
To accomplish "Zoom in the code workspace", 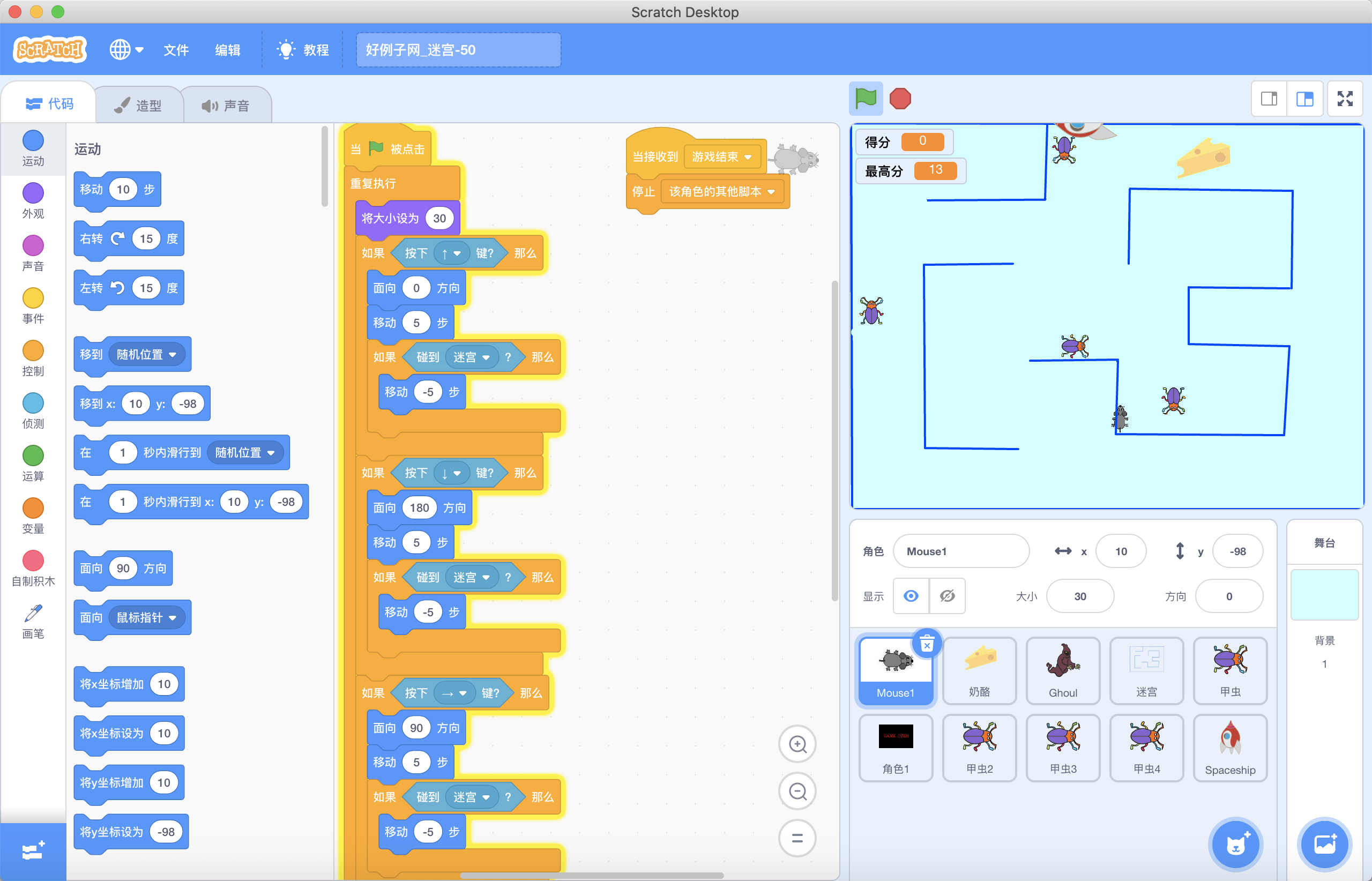I will click(x=797, y=744).
